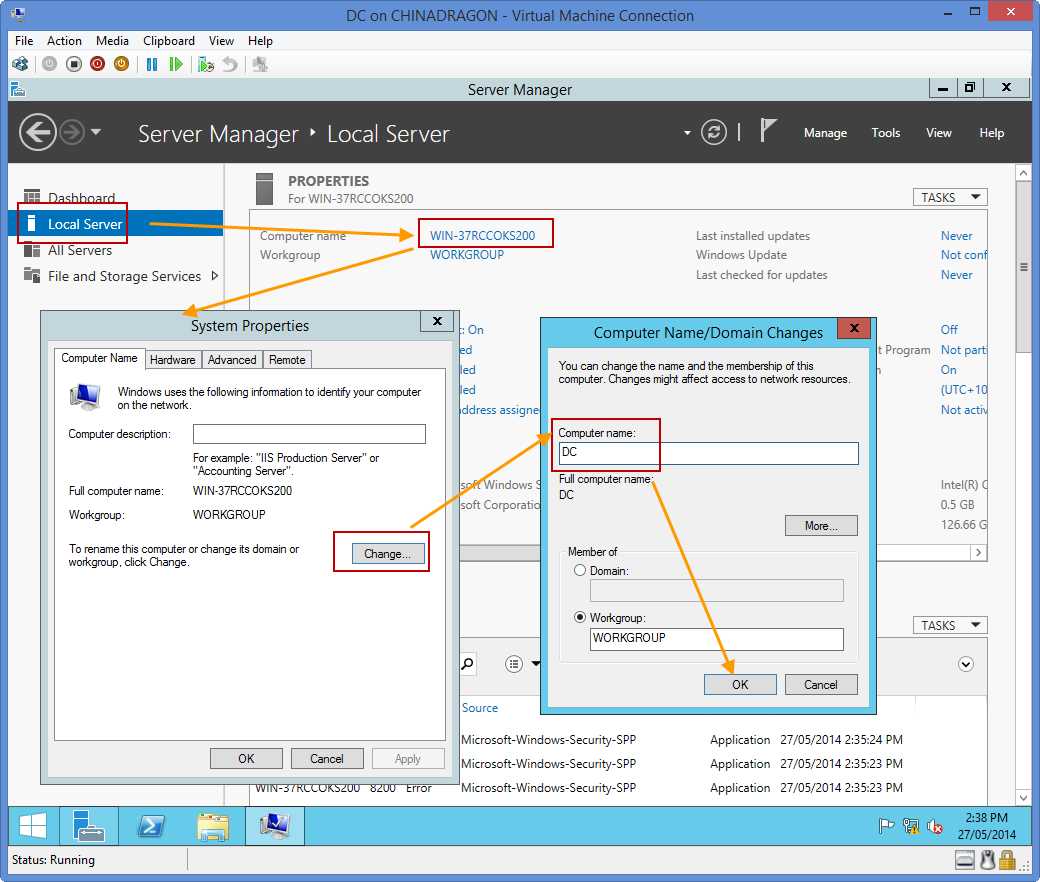Click the Workgroup text field
The width and height of the screenshot is (1040, 882).
pos(716,639)
